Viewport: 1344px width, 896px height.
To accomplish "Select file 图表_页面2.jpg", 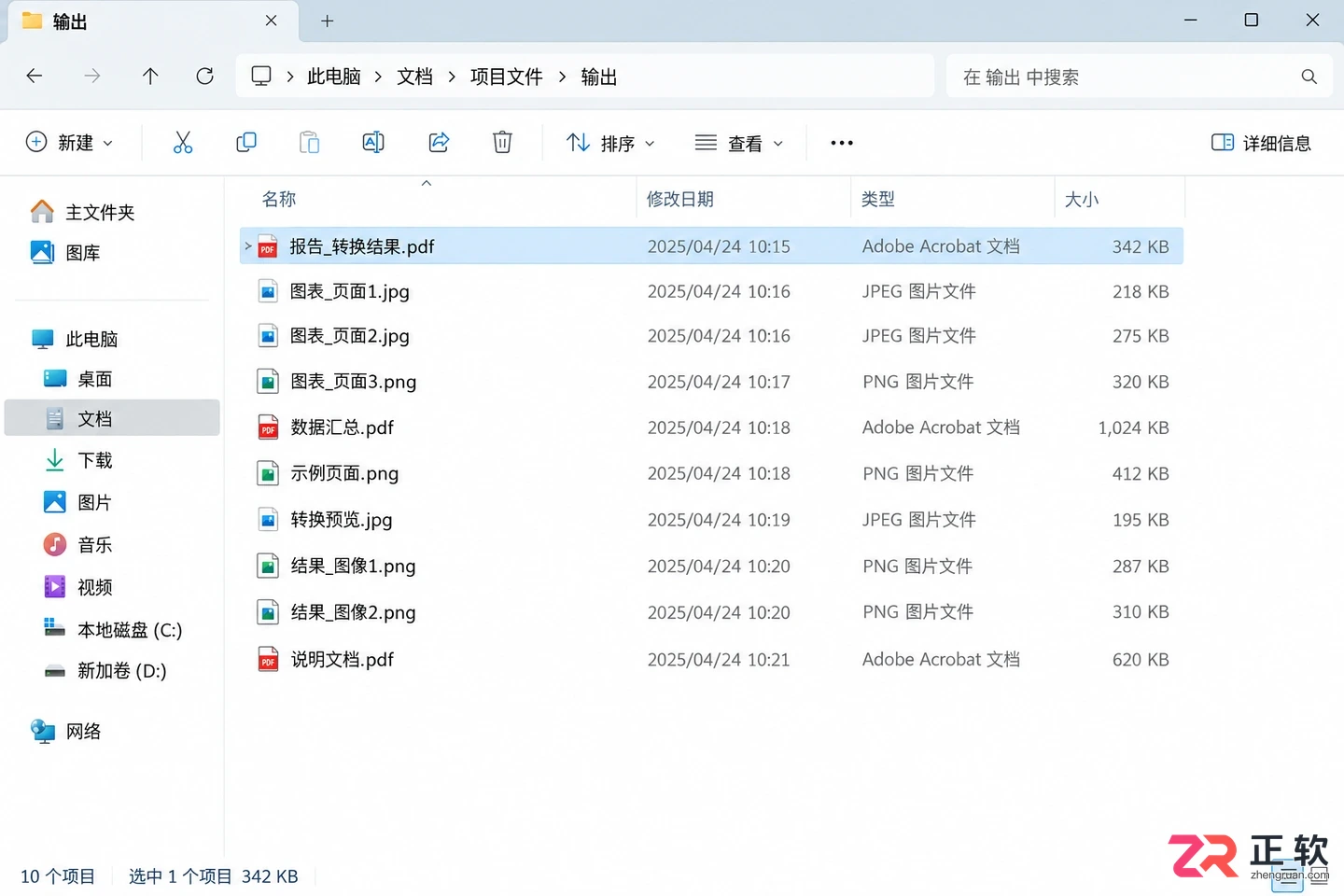I will tap(711, 336).
